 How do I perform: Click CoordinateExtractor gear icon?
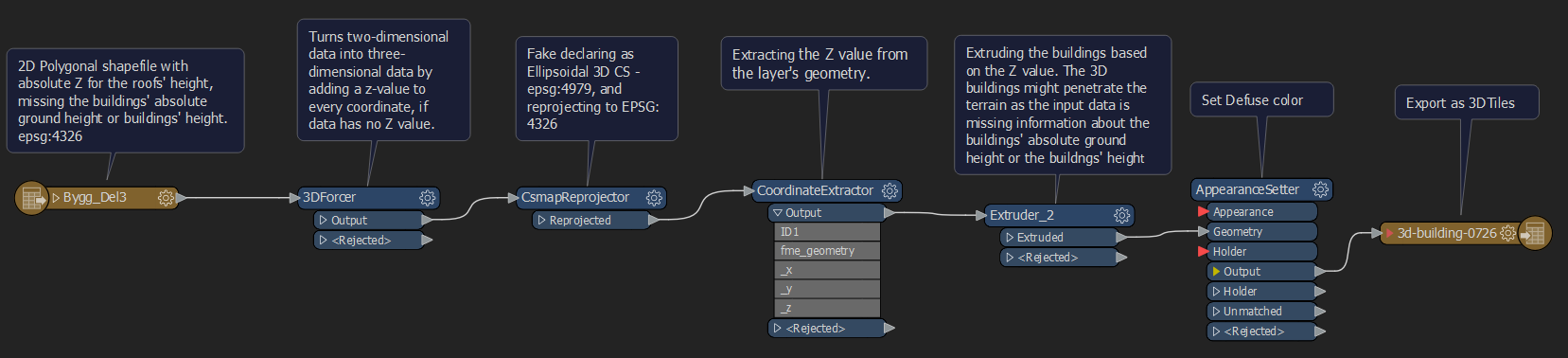[890, 190]
